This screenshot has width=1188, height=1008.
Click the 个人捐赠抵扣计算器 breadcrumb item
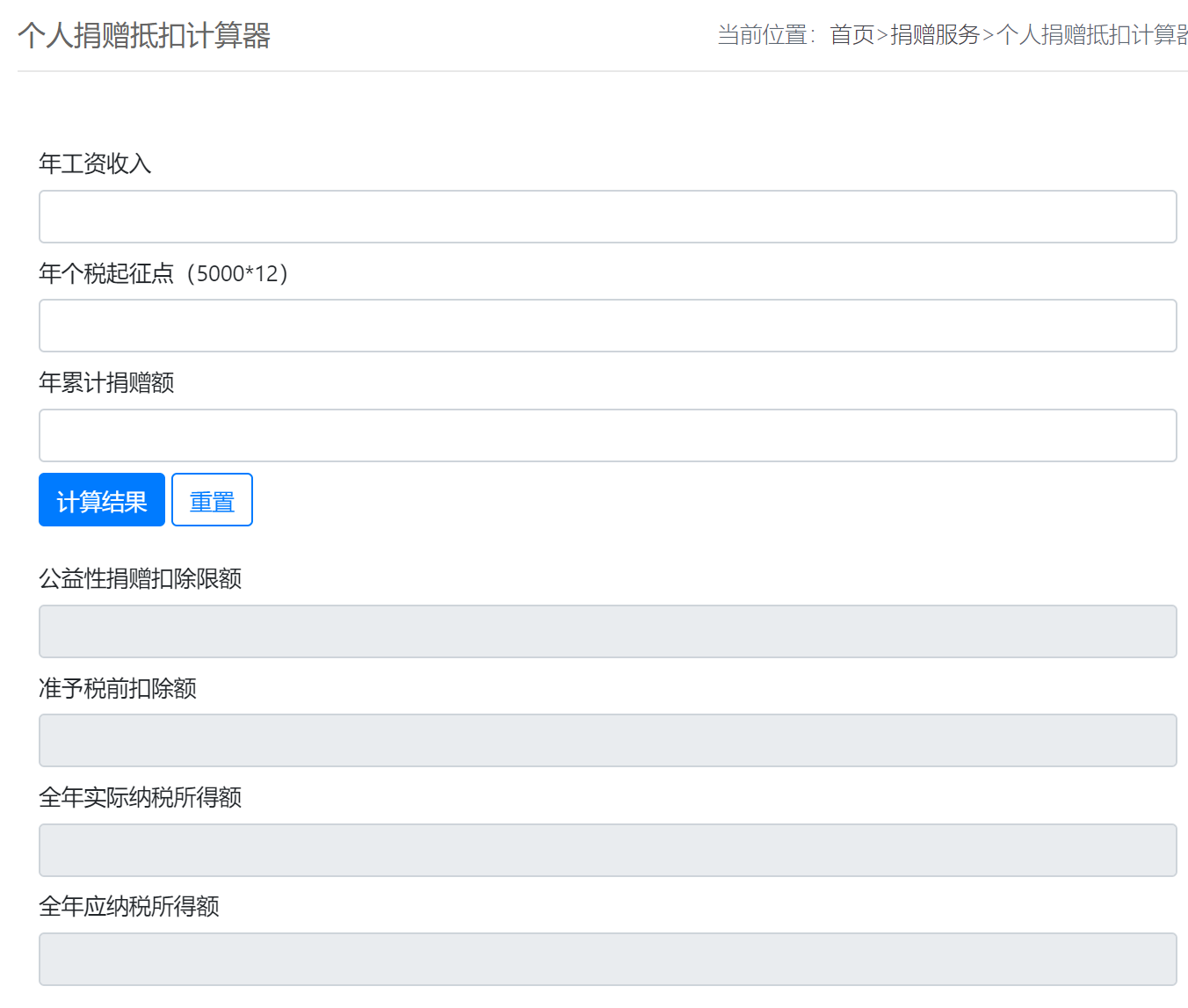pyautogui.click(x=1091, y=35)
